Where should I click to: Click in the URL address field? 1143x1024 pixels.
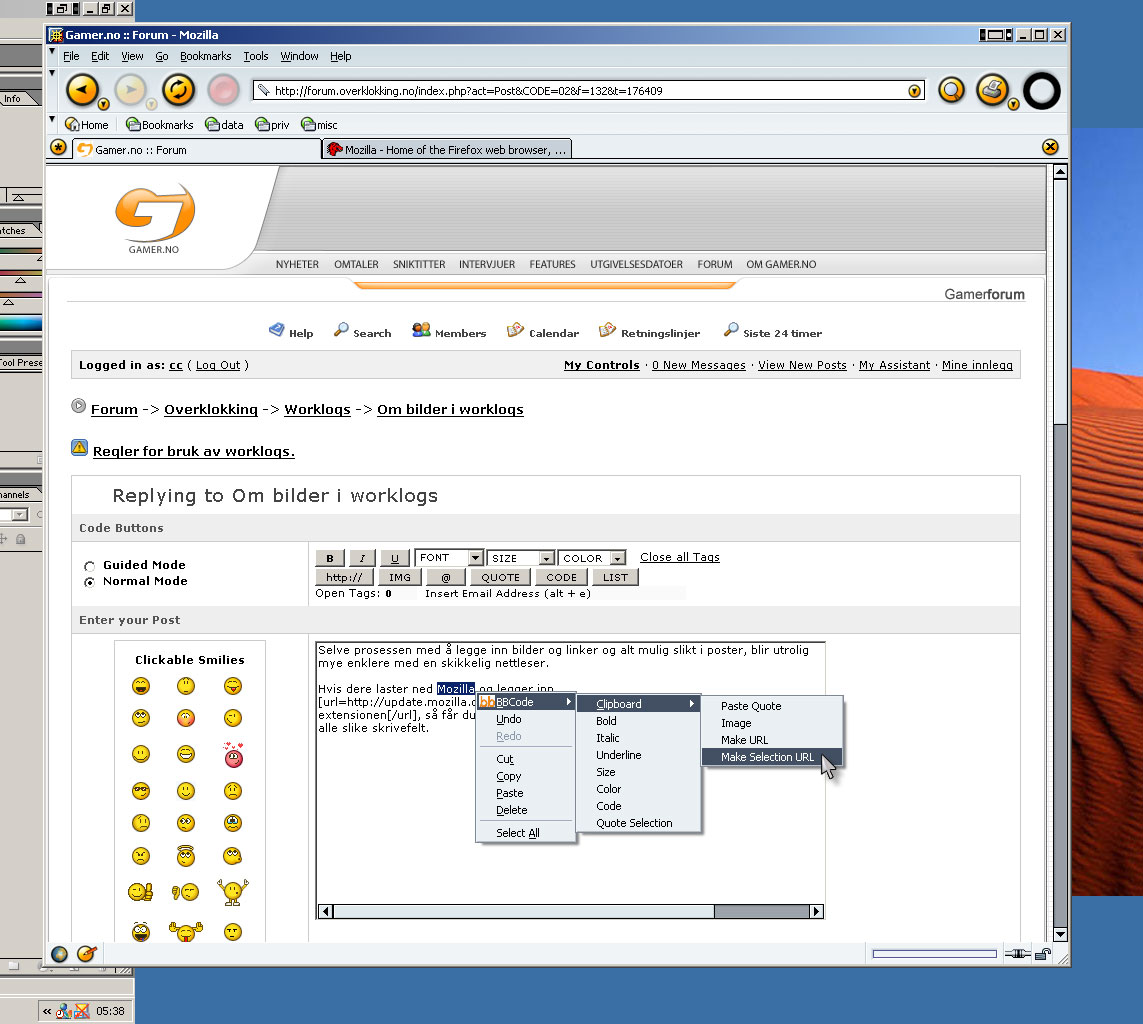[588, 91]
